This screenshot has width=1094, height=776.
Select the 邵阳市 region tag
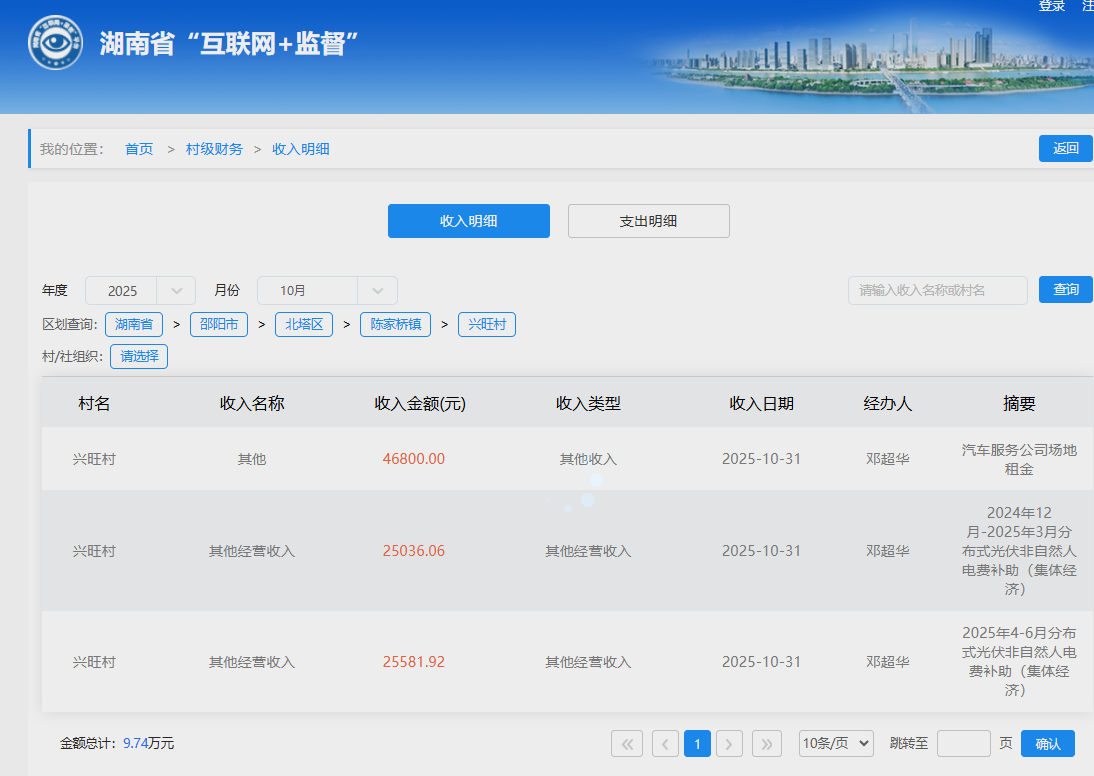(x=218, y=325)
